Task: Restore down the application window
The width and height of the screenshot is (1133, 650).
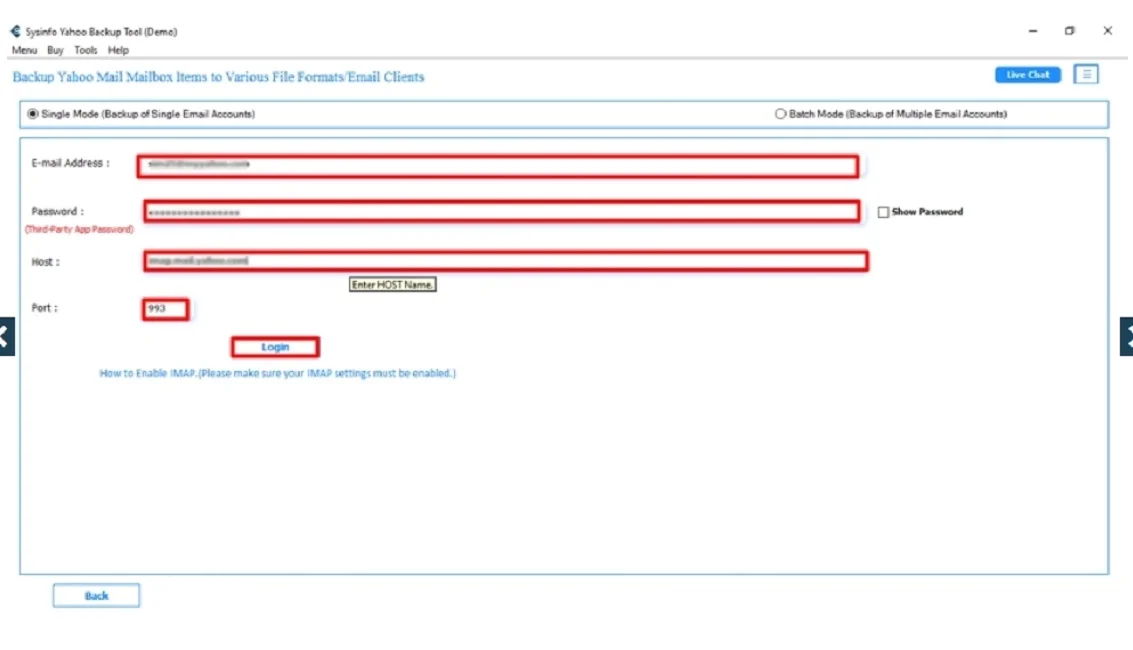Action: (x=1069, y=31)
